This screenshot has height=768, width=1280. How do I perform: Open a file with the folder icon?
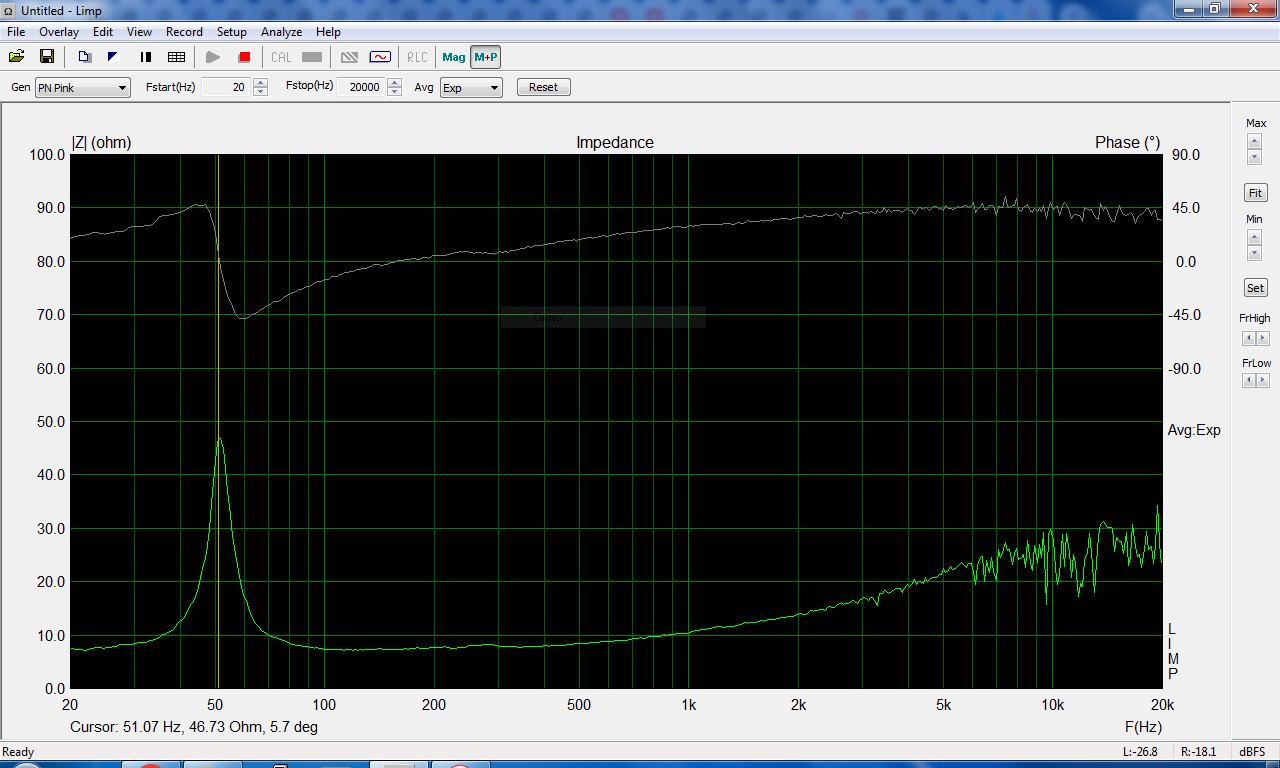coord(16,57)
